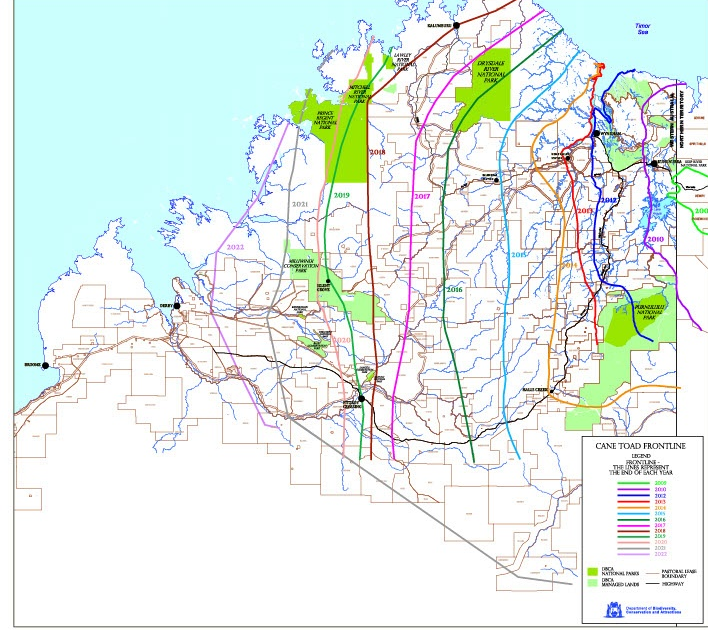Click the Fitzroy Crossing town marker
The width and height of the screenshot is (708, 630).
click(362, 399)
